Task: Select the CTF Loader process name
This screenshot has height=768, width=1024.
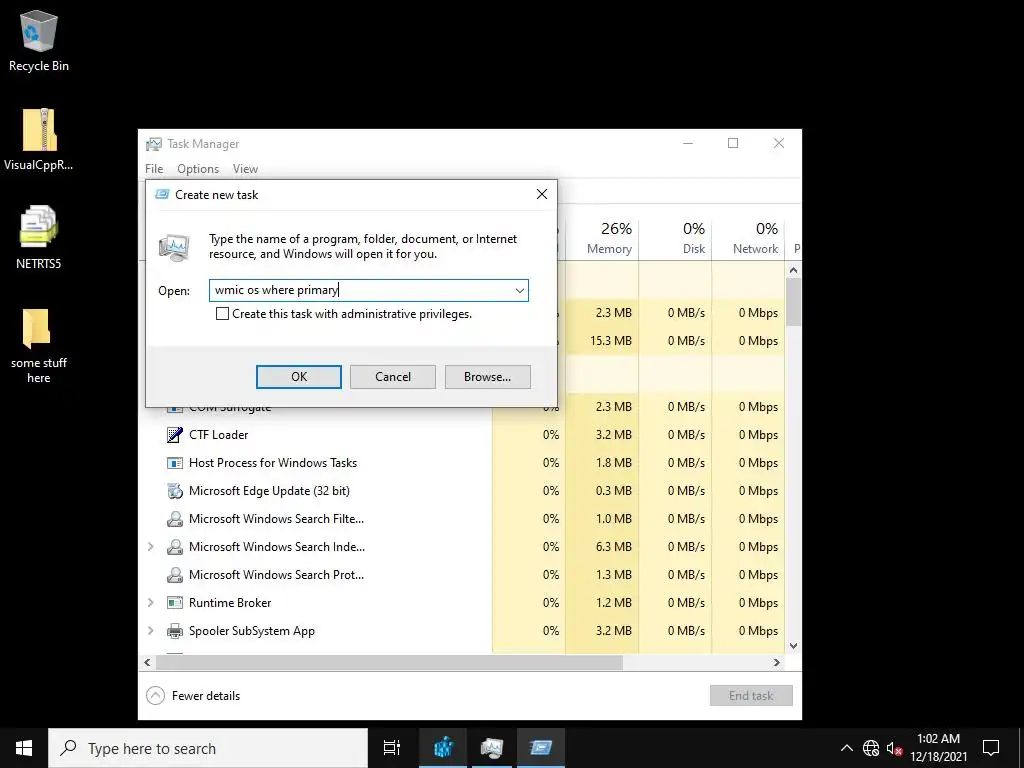Action: tap(219, 435)
